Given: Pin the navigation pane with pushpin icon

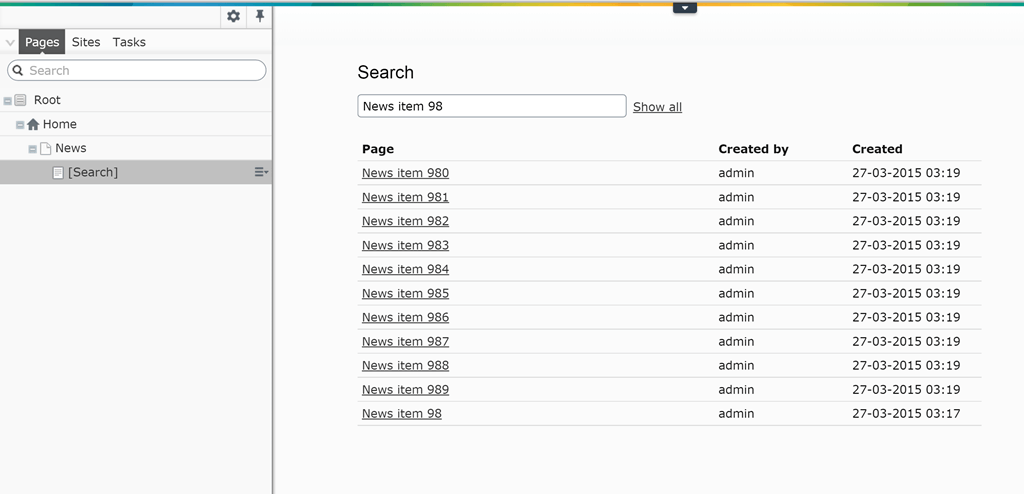Looking at the screenshot, I should [x=260, y=16].
